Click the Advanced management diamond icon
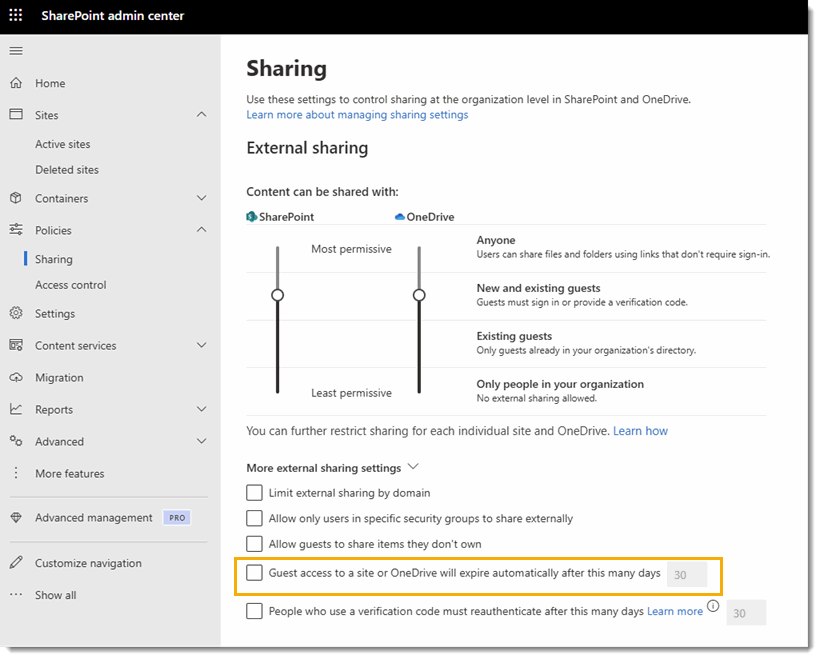 tap(16, 517)
